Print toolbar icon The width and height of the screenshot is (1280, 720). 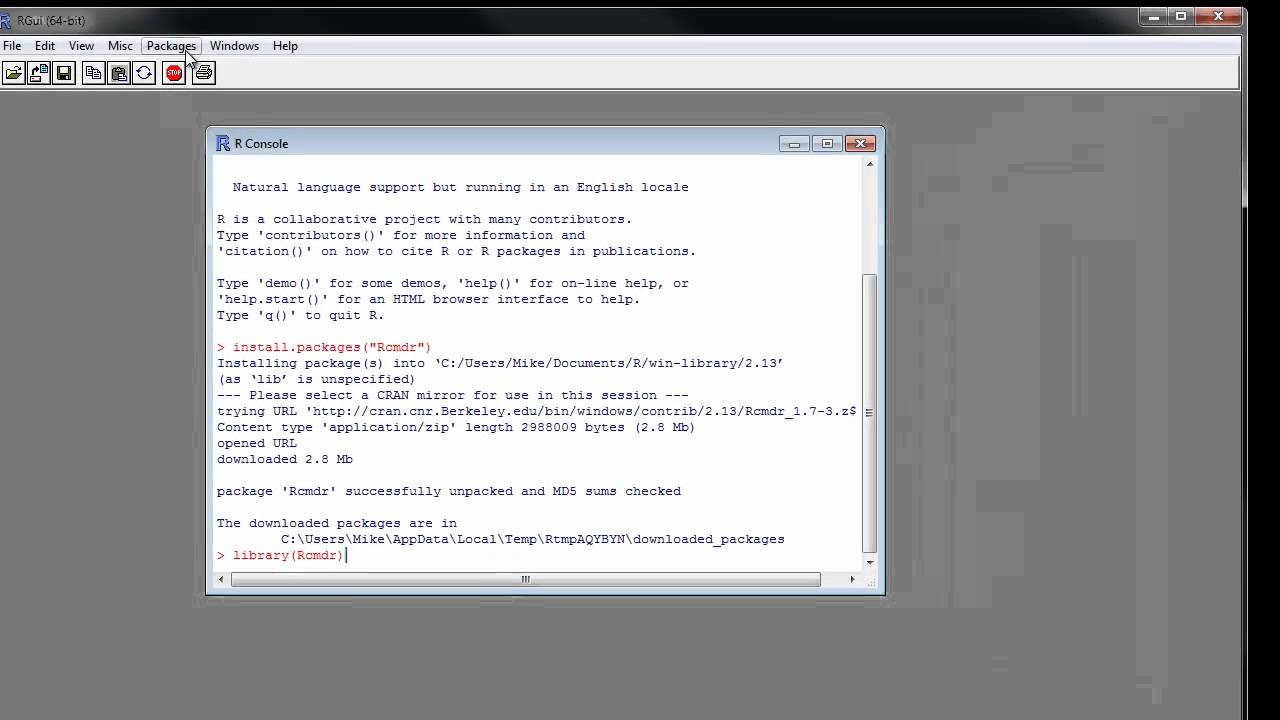204,73
